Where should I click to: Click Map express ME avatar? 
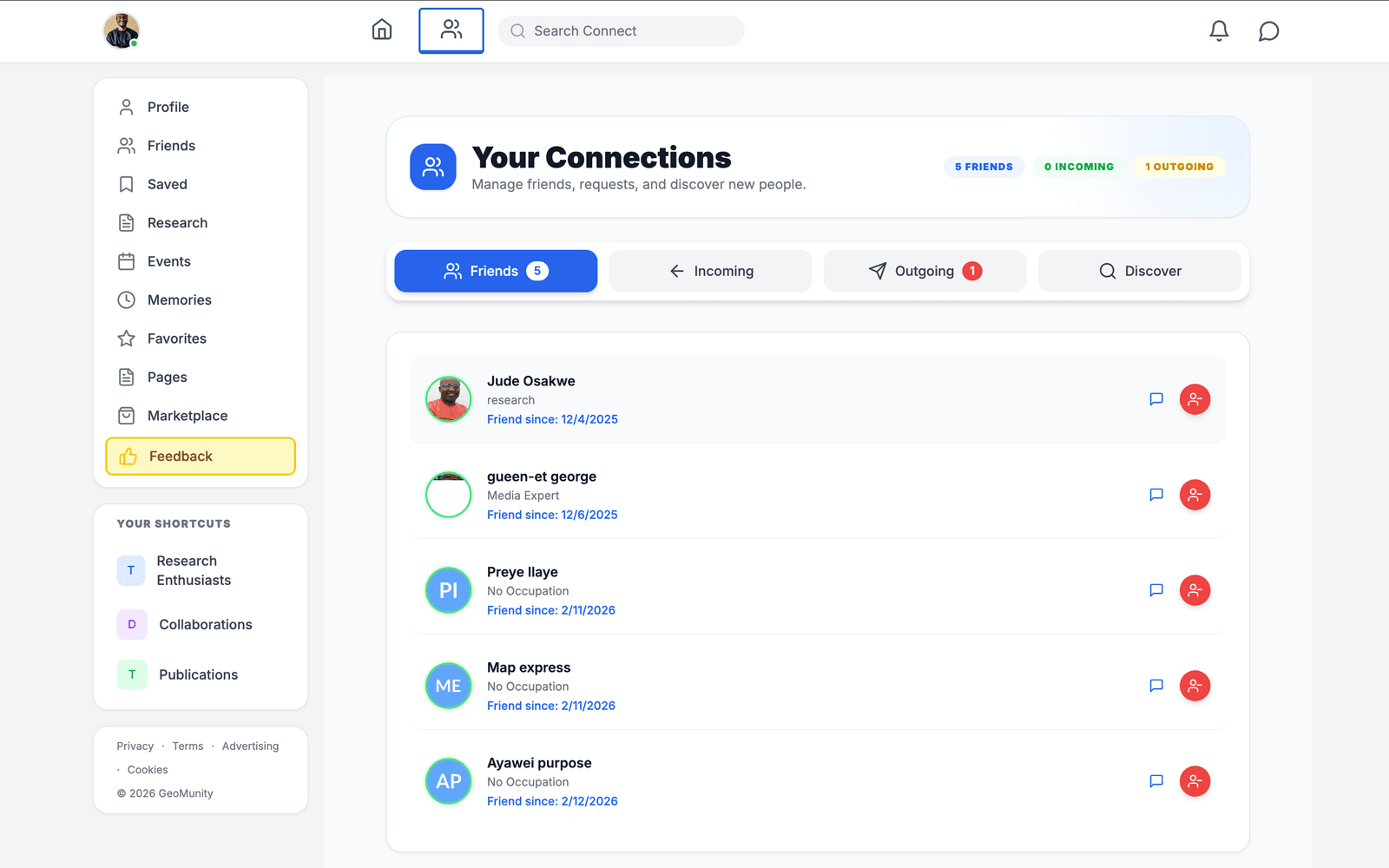pos(448,686)
